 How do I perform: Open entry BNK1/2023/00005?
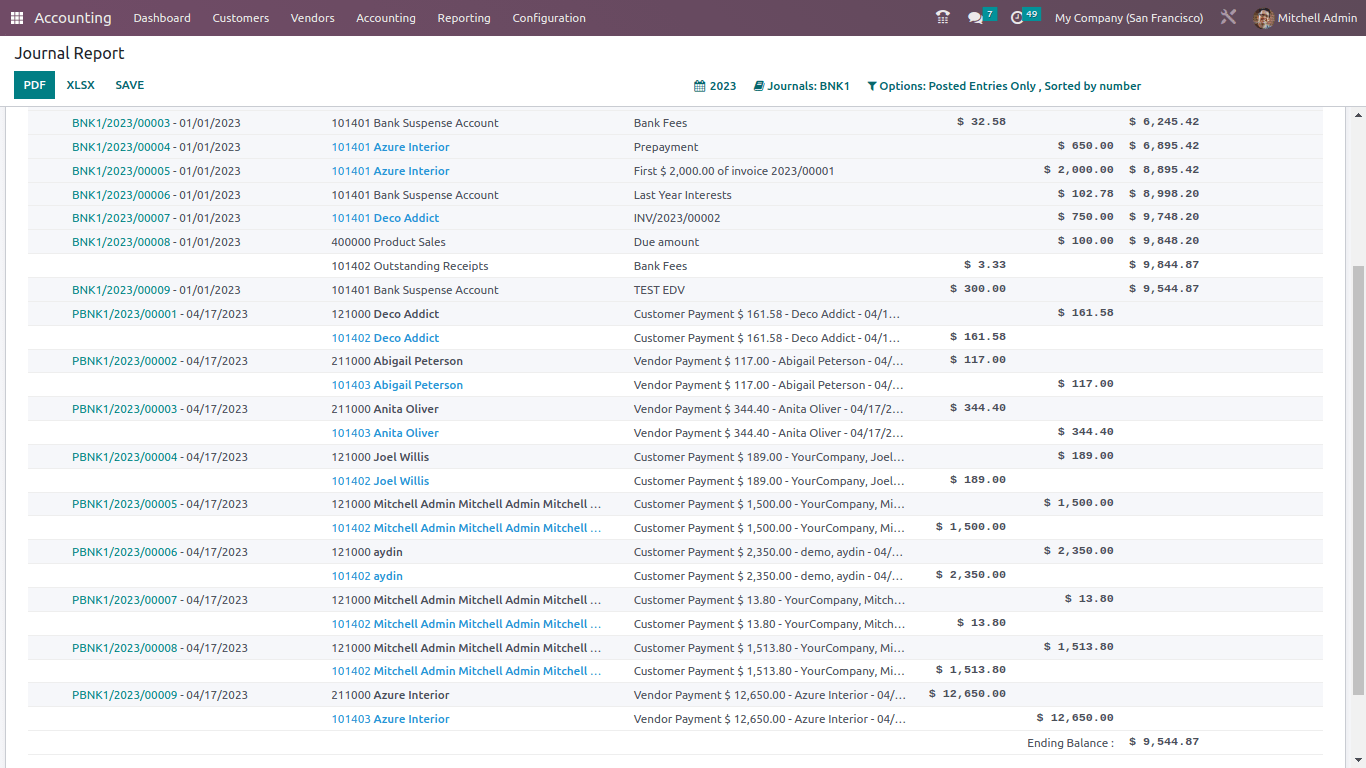coord(121,171)
